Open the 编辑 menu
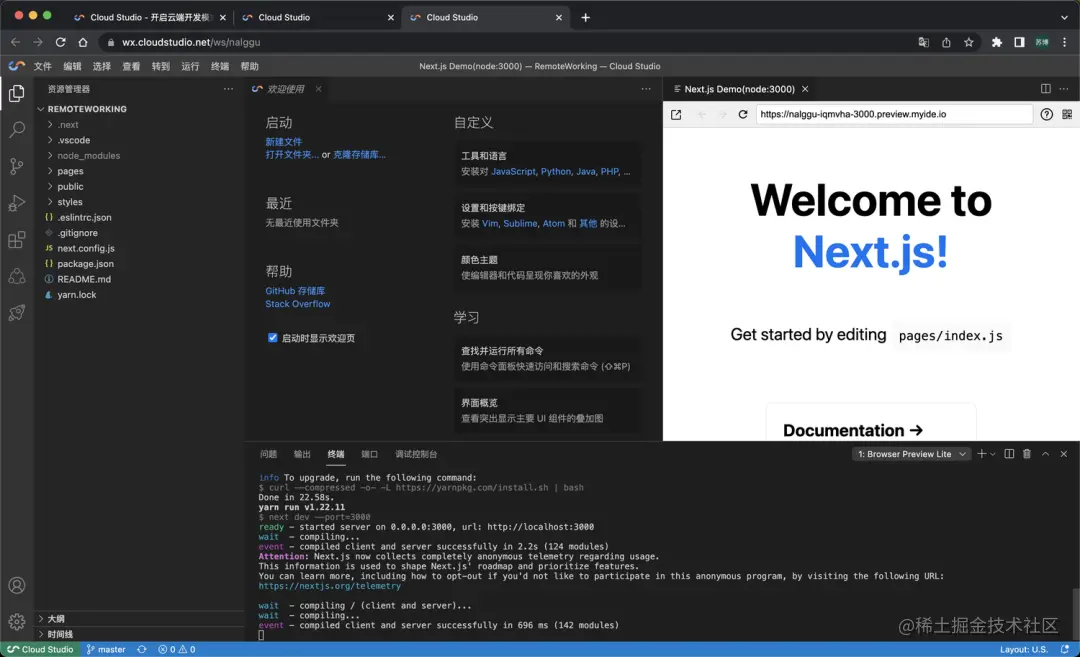The image size is (1080, 657). click(x=72, y=66)
